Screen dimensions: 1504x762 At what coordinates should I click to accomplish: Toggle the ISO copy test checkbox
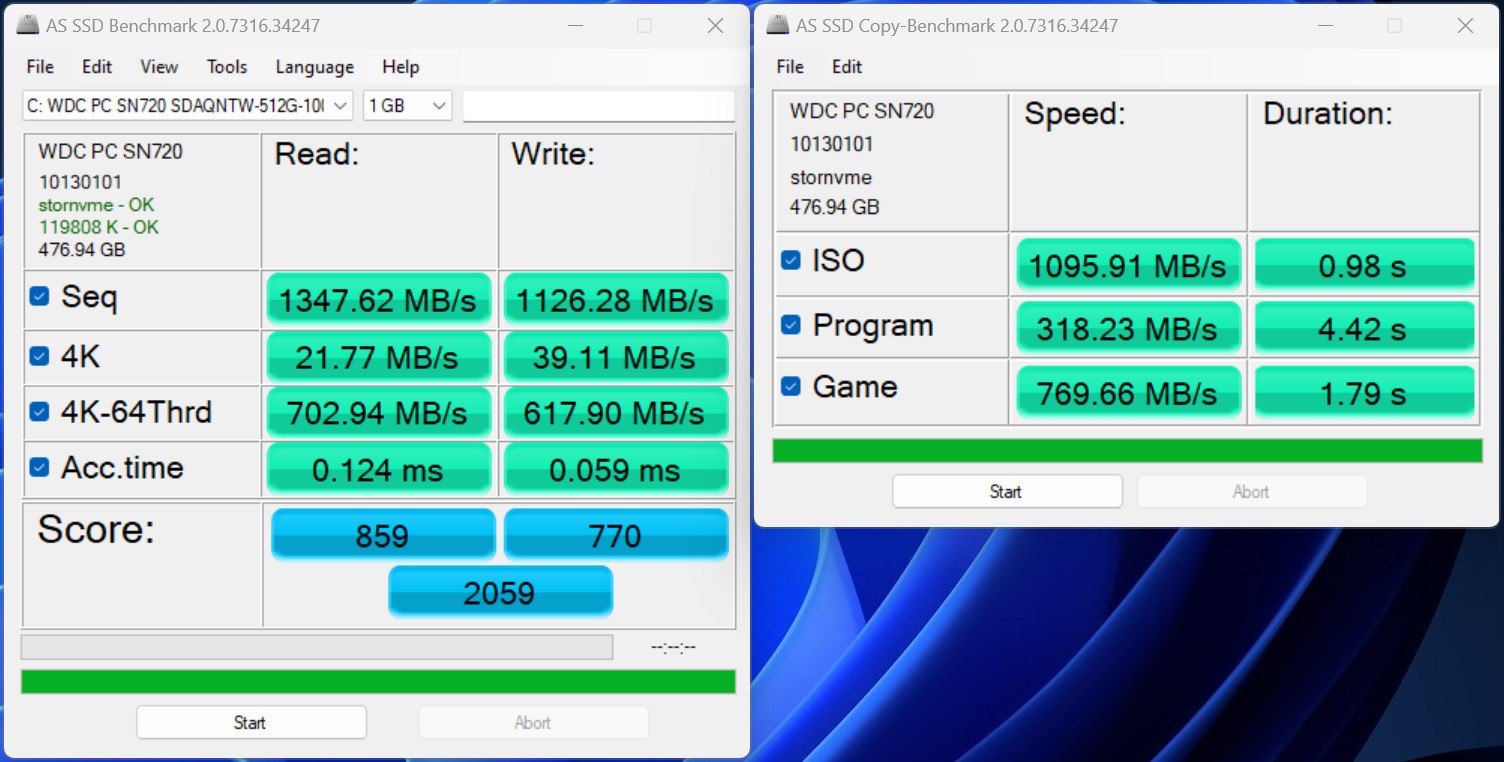[791, 260]
